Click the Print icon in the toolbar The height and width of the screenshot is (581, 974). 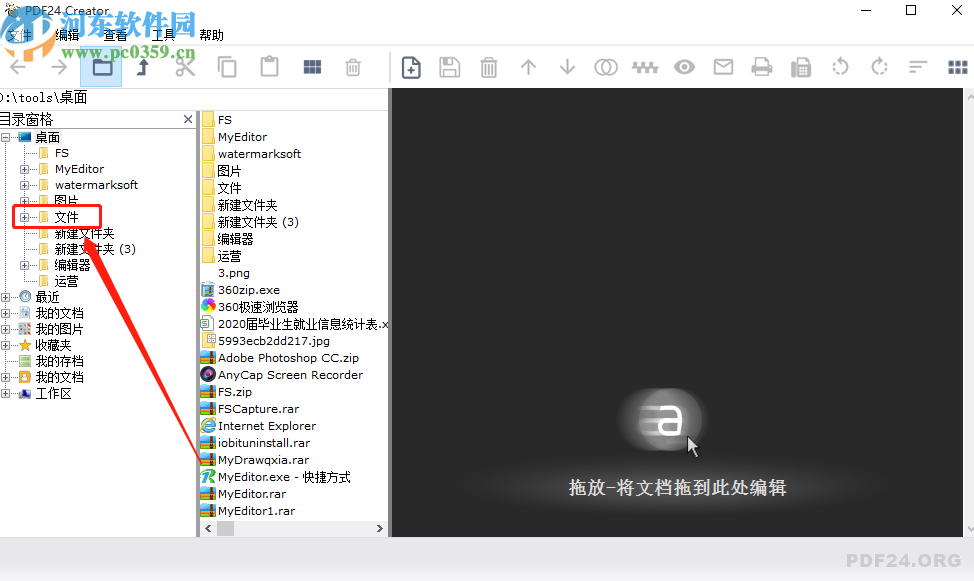point(761,67)
